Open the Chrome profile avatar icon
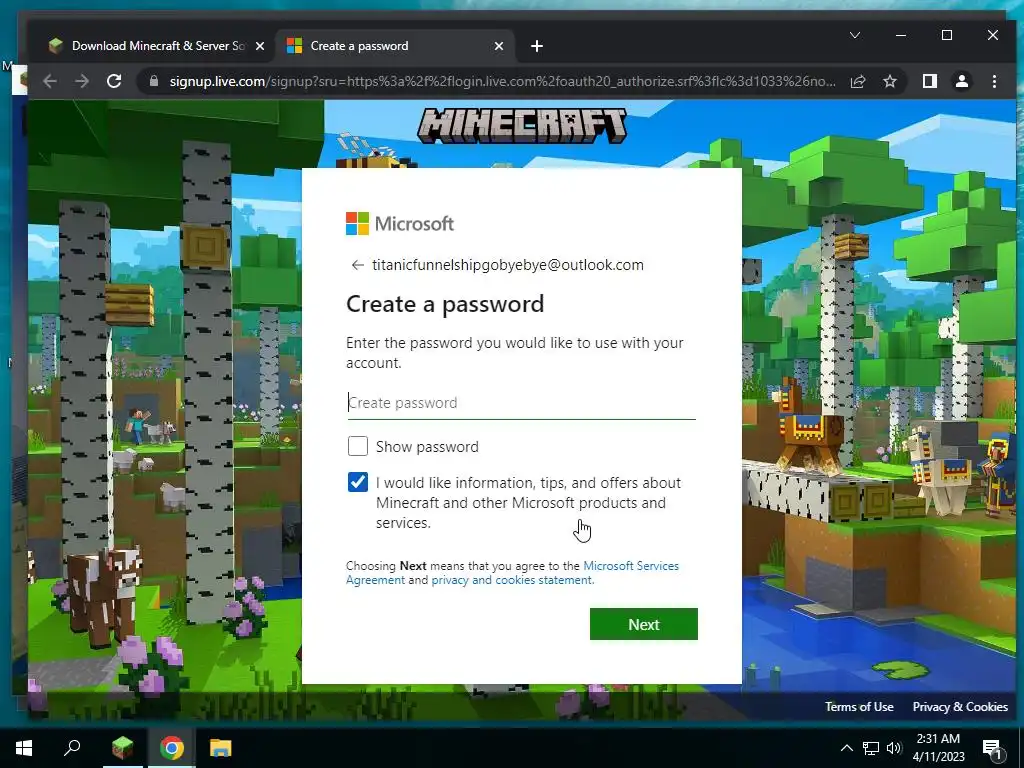The width and height of the screenshot is (1024, 768). click(961, 81)
